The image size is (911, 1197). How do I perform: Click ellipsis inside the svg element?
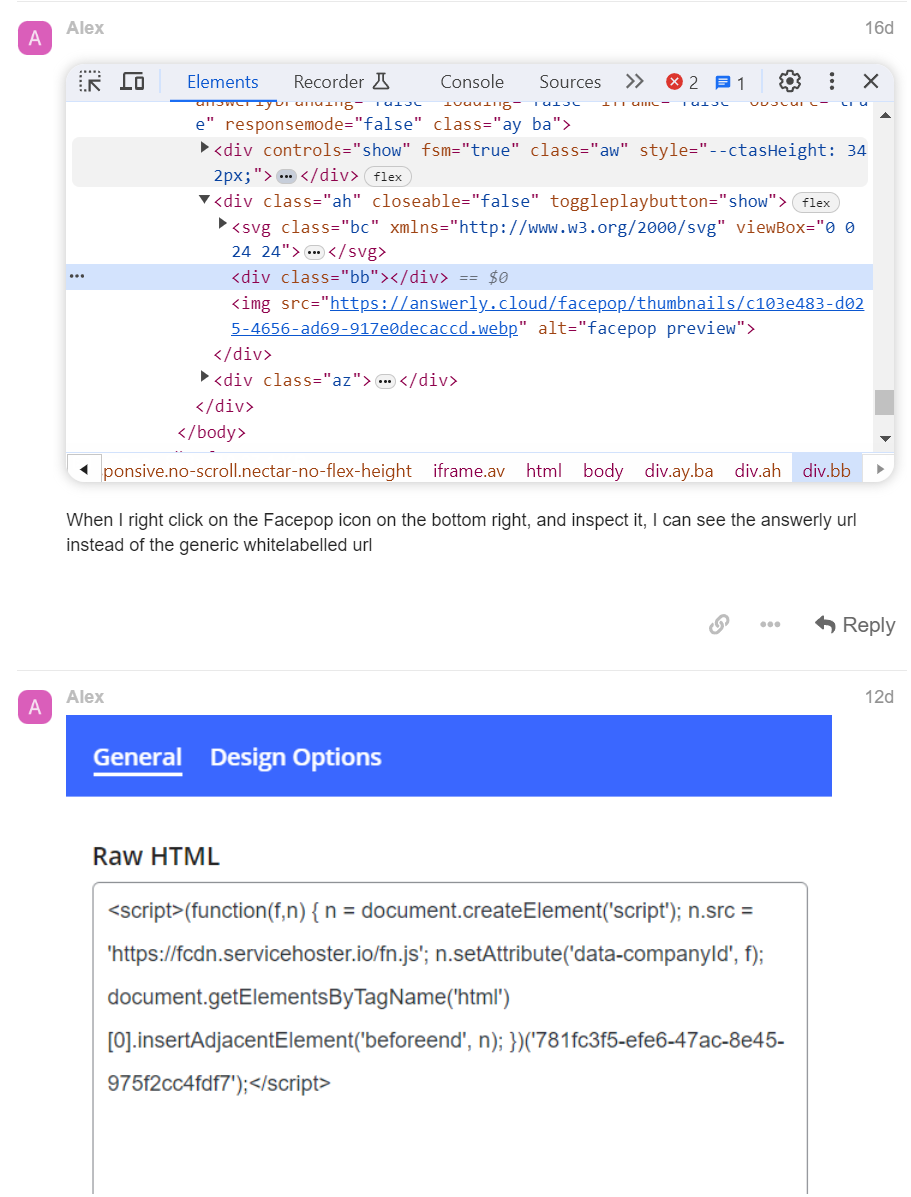click(x=314, y=252)
